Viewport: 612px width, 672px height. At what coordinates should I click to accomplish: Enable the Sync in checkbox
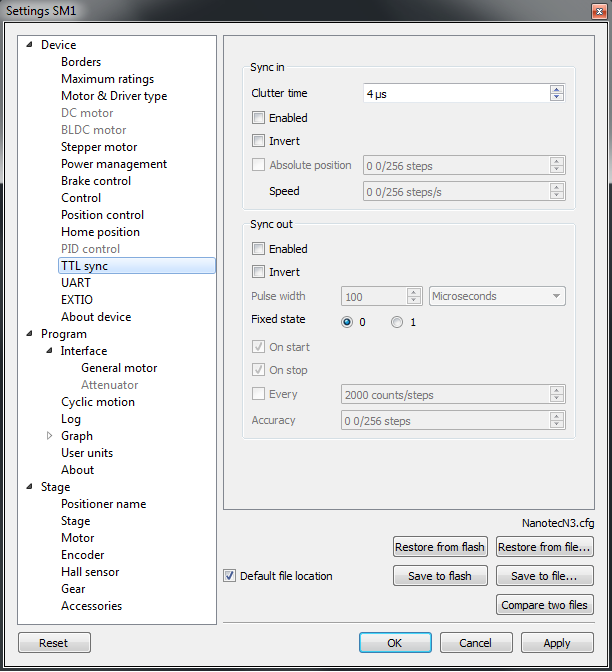259,118
